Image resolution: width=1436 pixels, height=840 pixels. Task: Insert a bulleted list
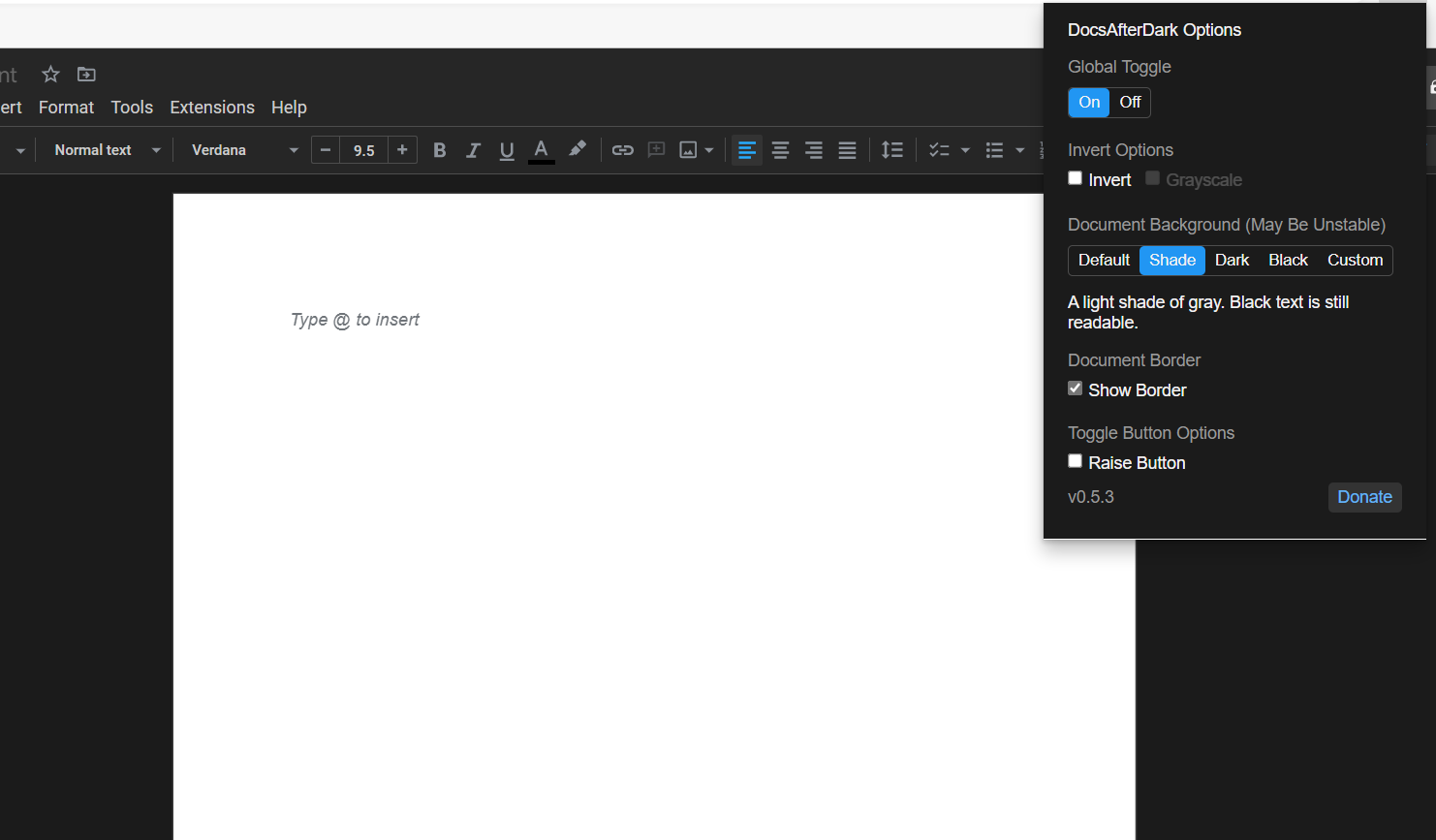pyautogui.click(x=994, y=150)
